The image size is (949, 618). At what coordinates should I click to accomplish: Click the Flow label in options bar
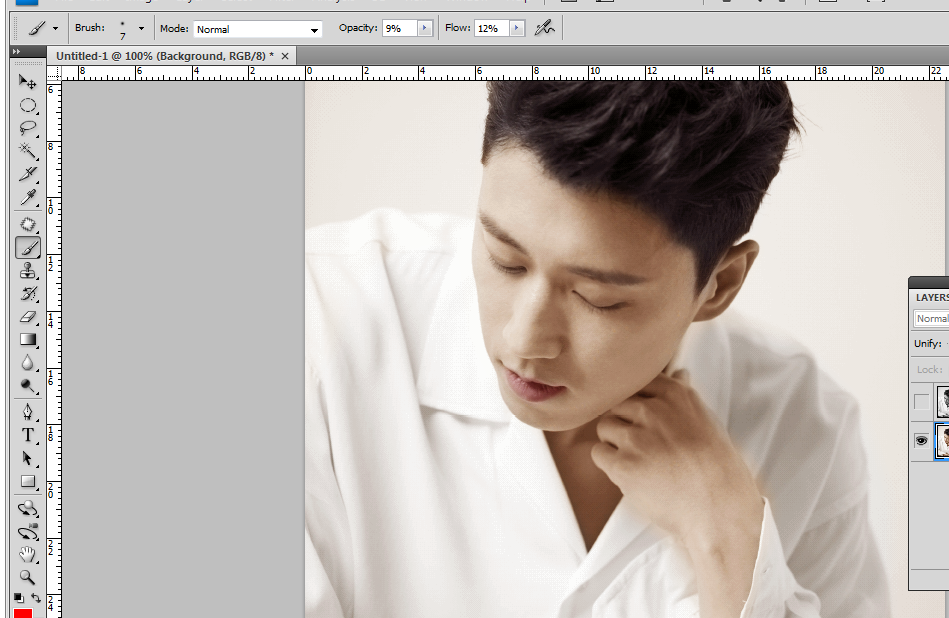[458, 28]
